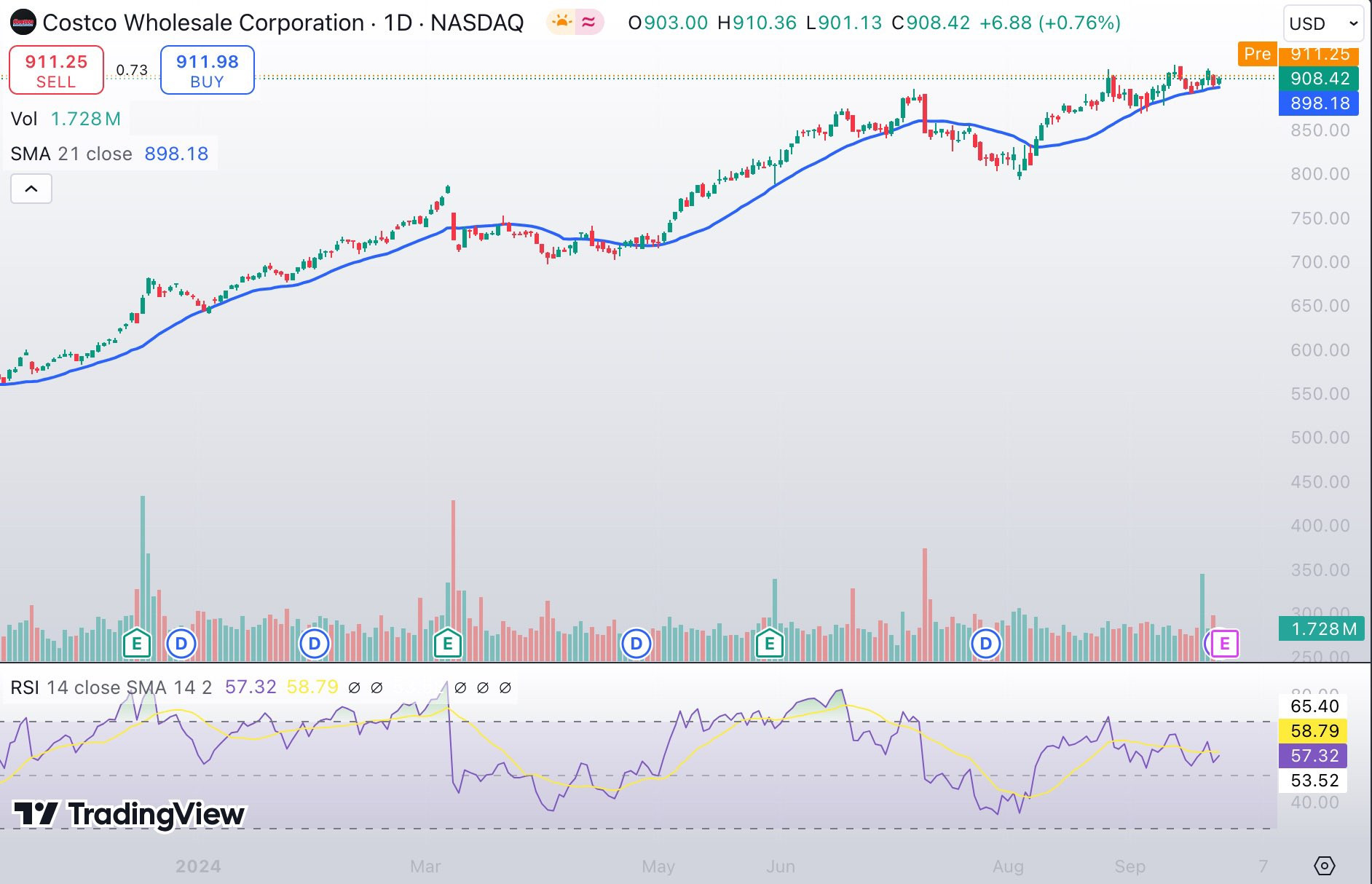Click the dividend D marker nearest the May label
Image resolution: width=1372 pixels, height=884 pixels.
pyautogui.click(x=636, y=644)
